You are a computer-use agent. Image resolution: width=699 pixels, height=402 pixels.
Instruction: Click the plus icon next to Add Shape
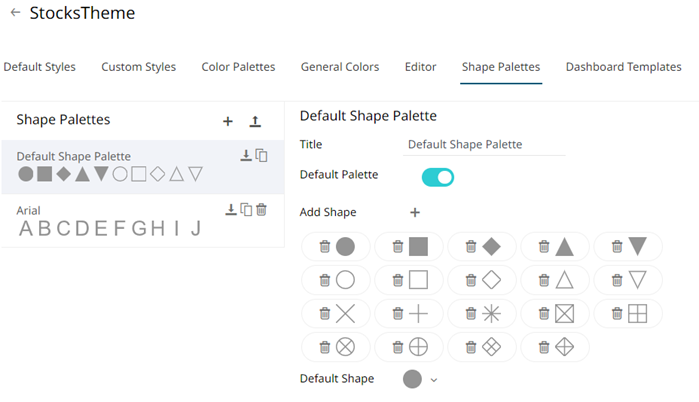point(415,212)
